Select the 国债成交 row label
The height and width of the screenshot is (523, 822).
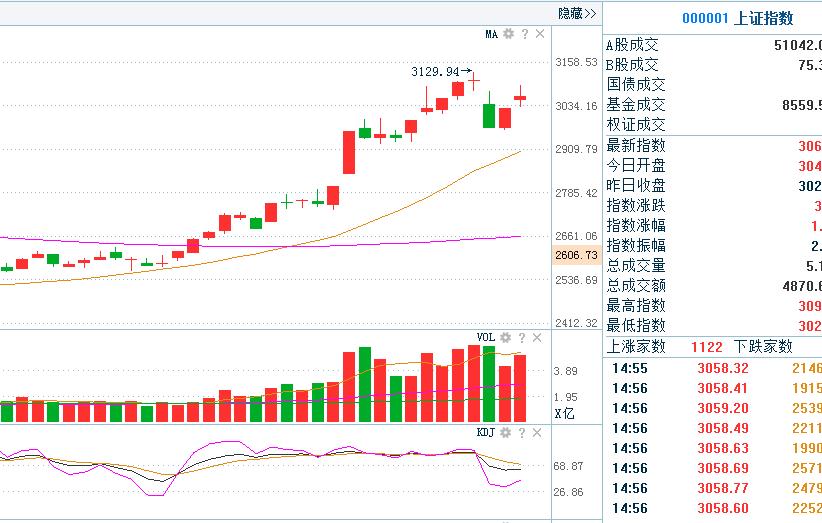(x=636, y=85)
